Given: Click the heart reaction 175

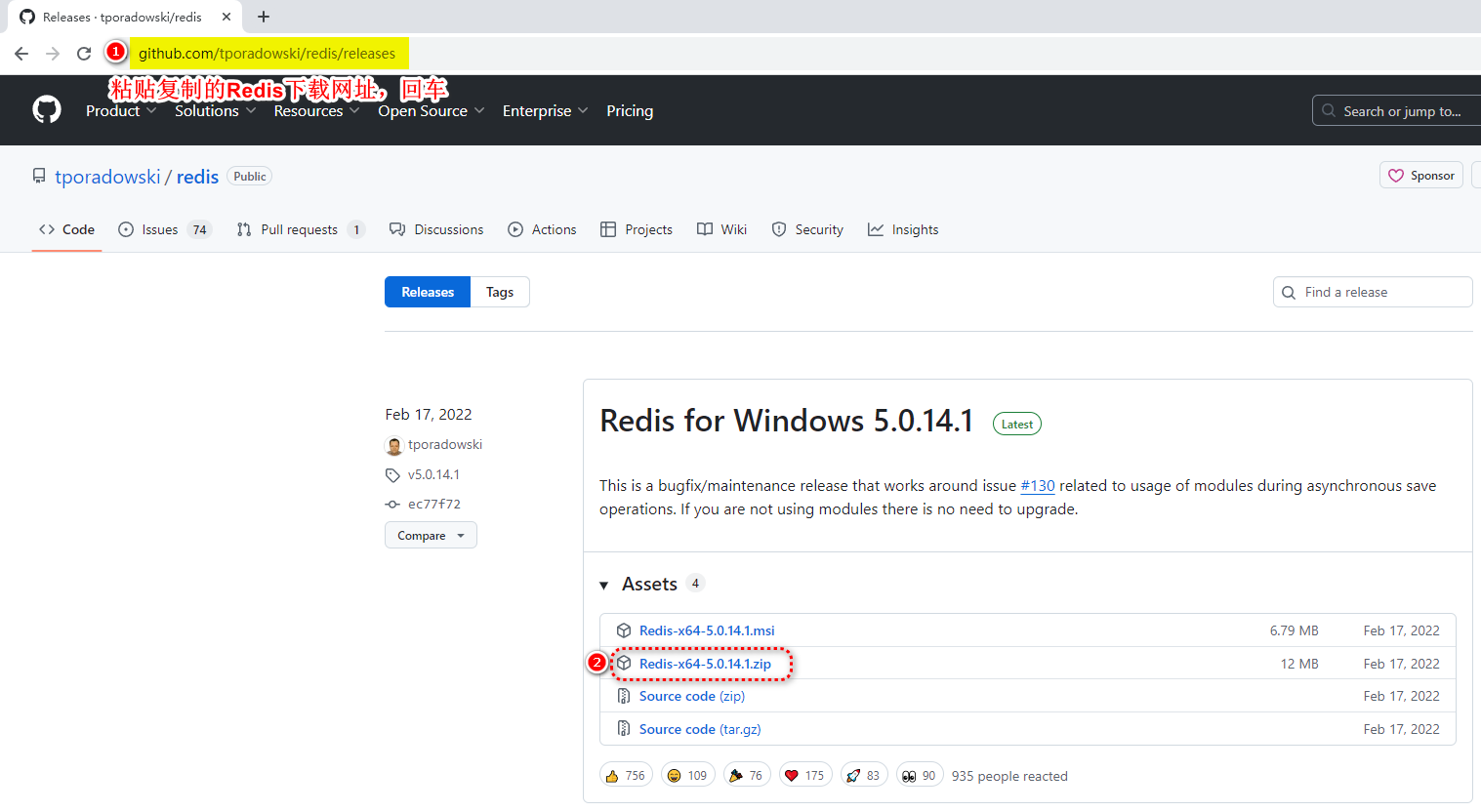Looking at the screenshot, I should click(x=805, y=776).
